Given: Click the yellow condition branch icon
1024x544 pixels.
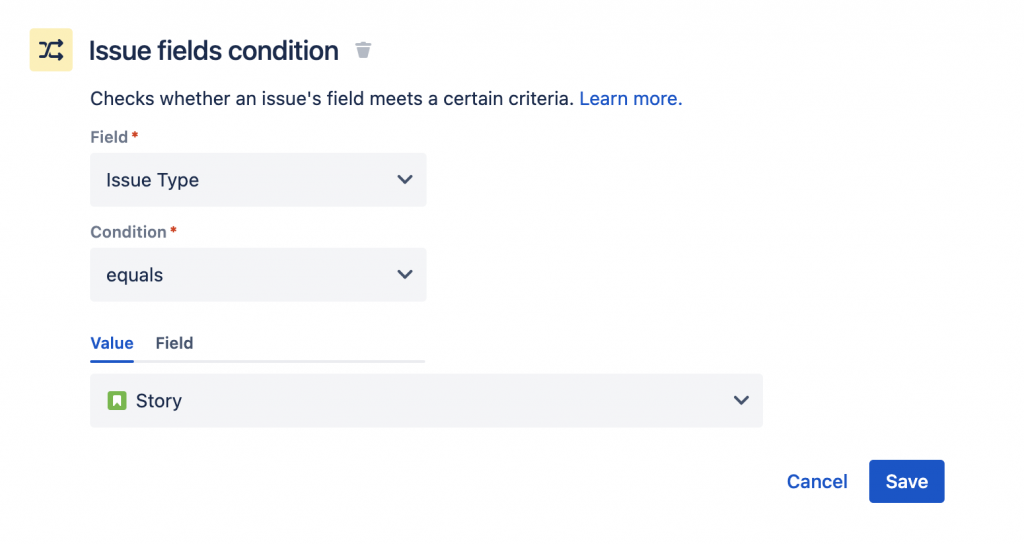Looking at the screenshot, I should click(51, 50).
